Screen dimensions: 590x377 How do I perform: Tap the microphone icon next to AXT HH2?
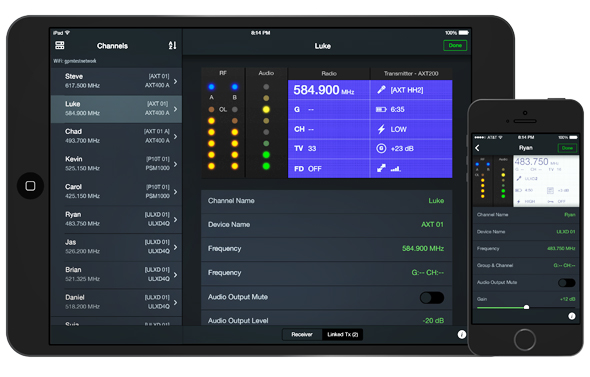click(381, 90)
